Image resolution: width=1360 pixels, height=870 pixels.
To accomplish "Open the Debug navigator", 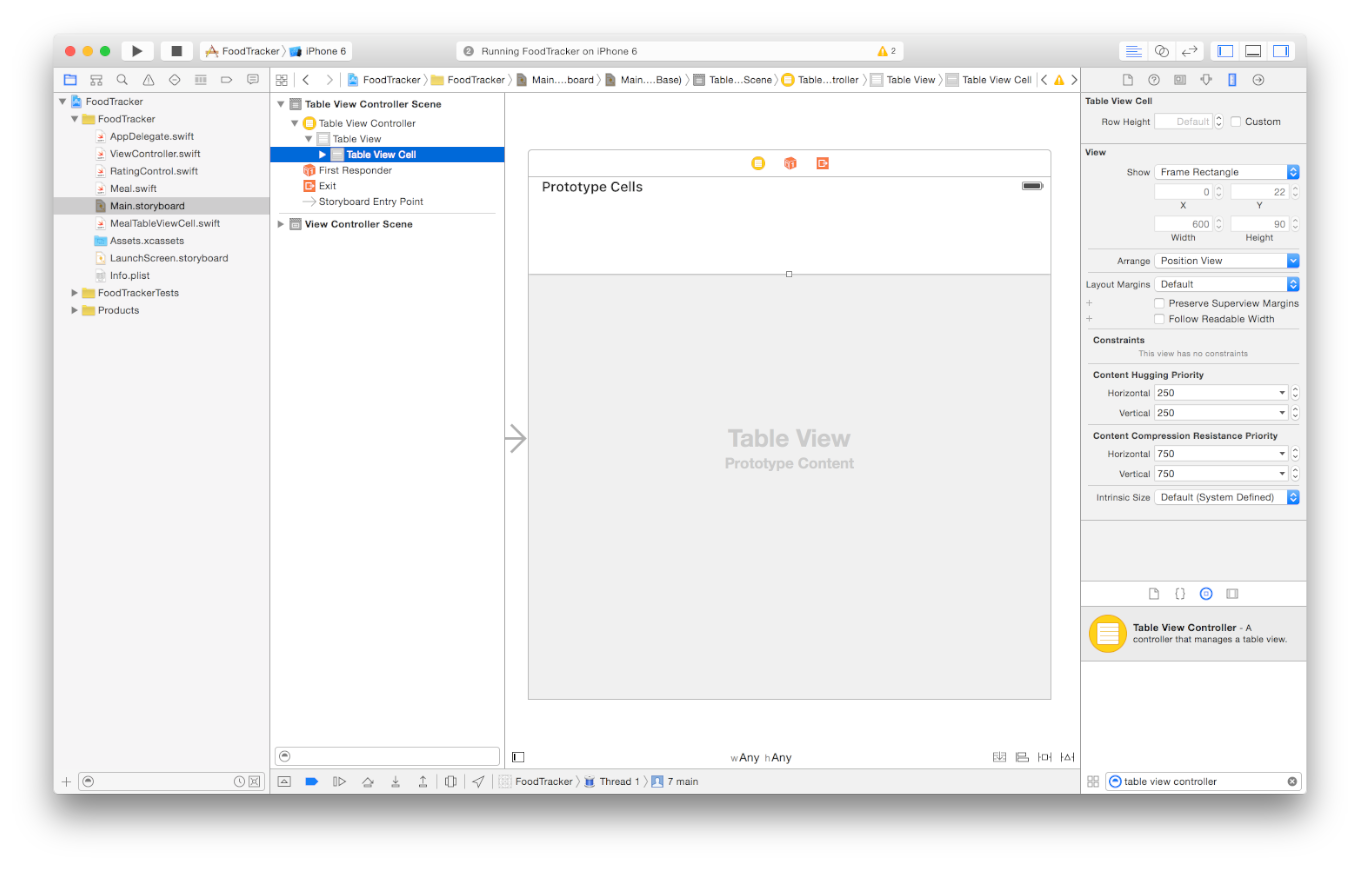I will [200, 79].
